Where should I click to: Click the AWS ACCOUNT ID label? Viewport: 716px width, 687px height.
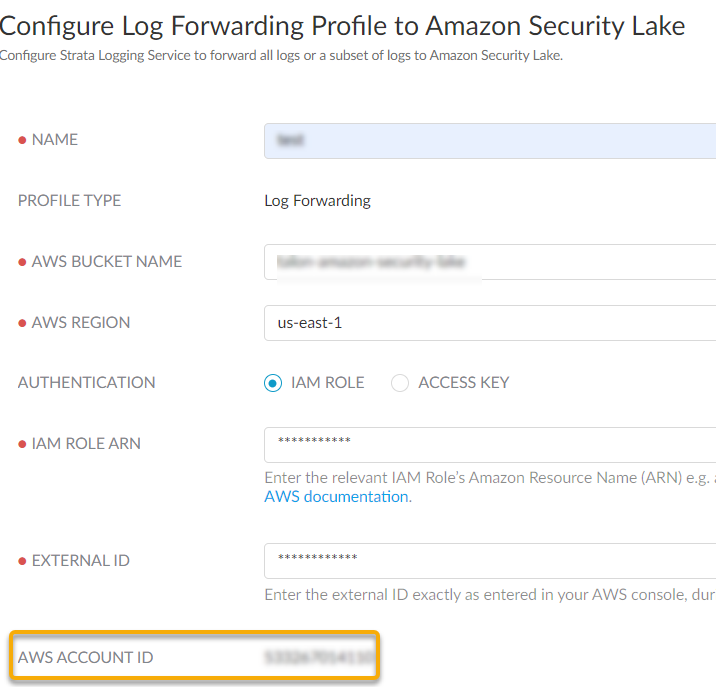(x=86, y=657)
